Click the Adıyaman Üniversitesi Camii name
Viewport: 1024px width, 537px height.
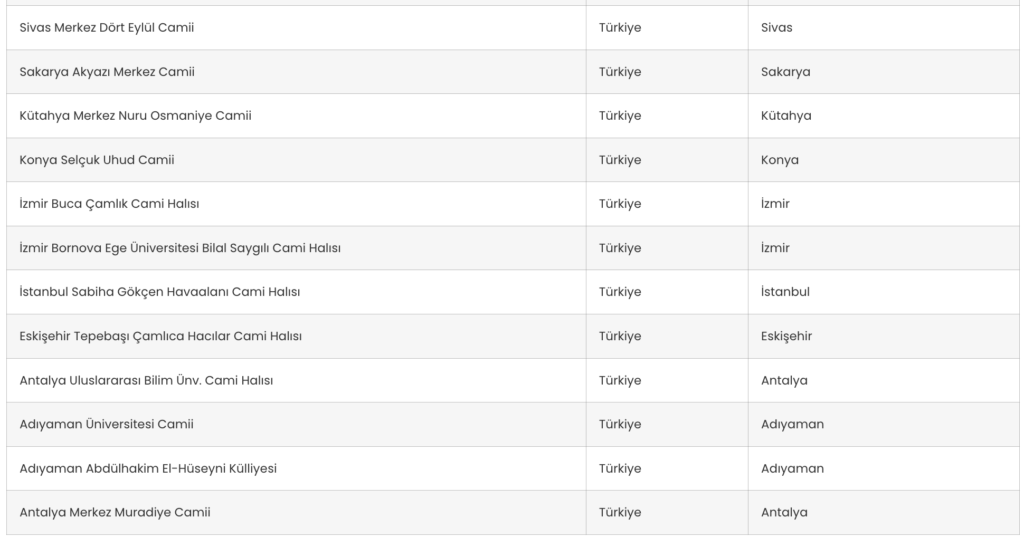pos(106,425)
